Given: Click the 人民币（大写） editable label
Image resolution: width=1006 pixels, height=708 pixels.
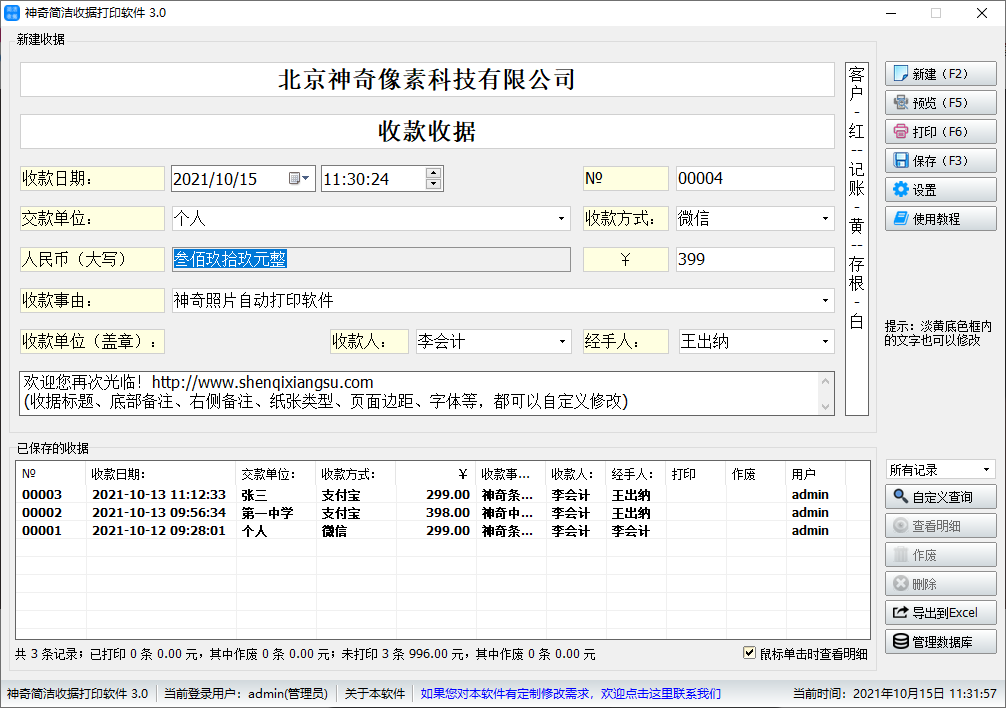Looking at the screenshot, I should click(x=92, y=259).
